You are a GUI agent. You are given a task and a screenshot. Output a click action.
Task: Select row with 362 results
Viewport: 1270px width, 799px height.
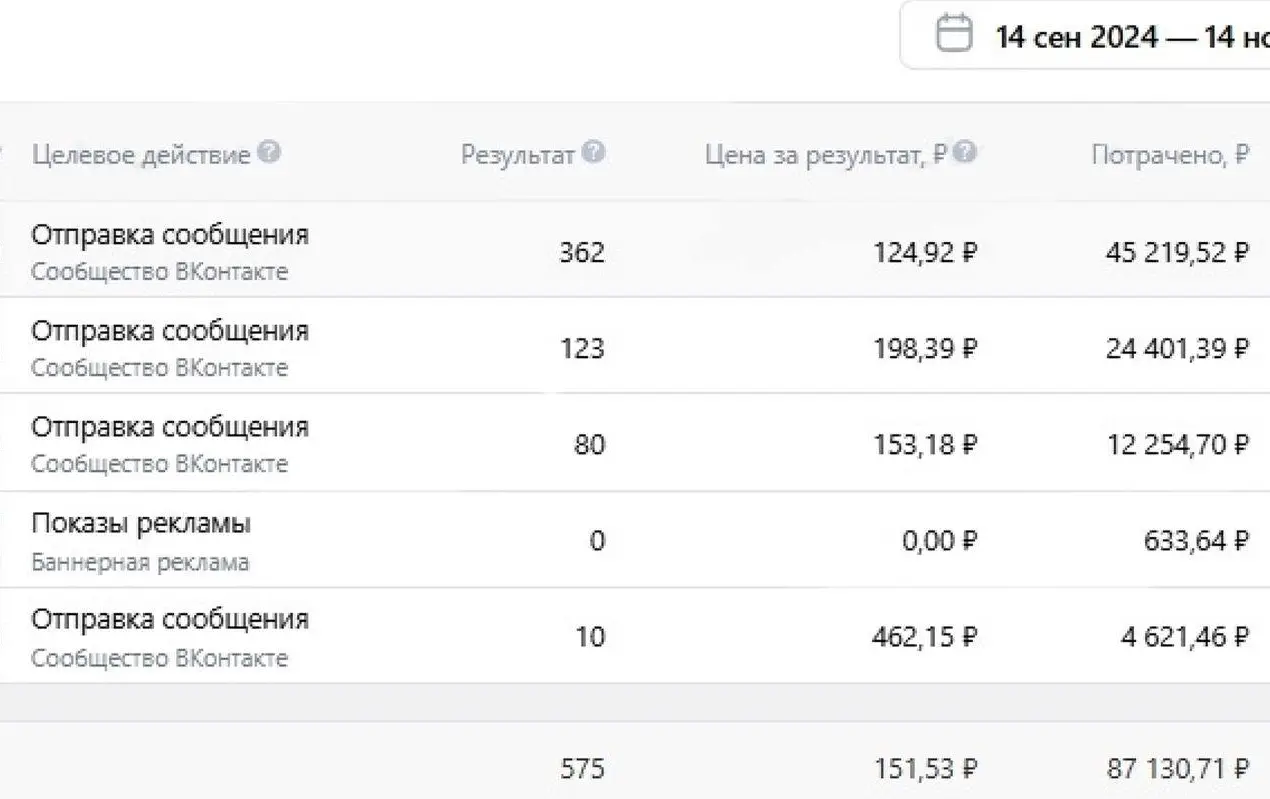[x=635, y=249]
